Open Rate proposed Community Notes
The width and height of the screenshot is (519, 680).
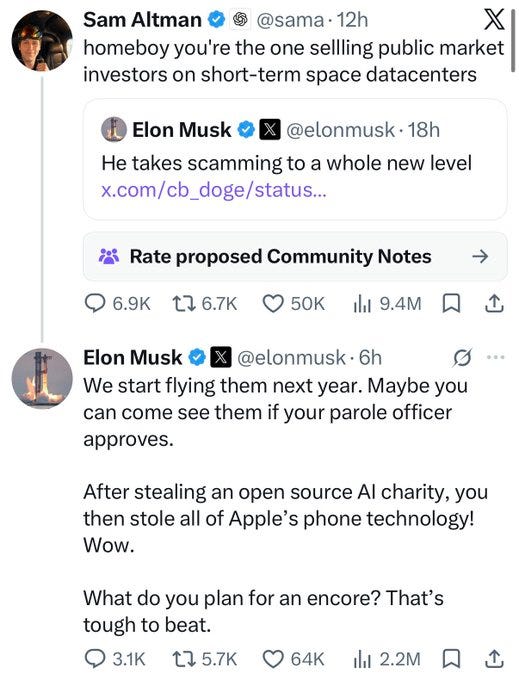point(295,256)
